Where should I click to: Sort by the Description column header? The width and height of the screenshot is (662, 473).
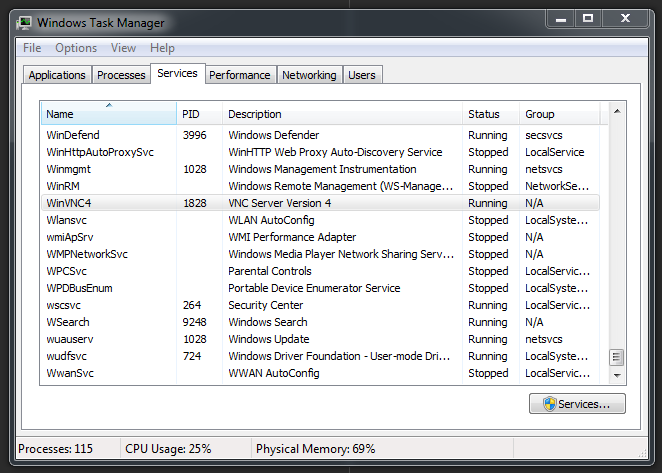[x=342, y=114]
